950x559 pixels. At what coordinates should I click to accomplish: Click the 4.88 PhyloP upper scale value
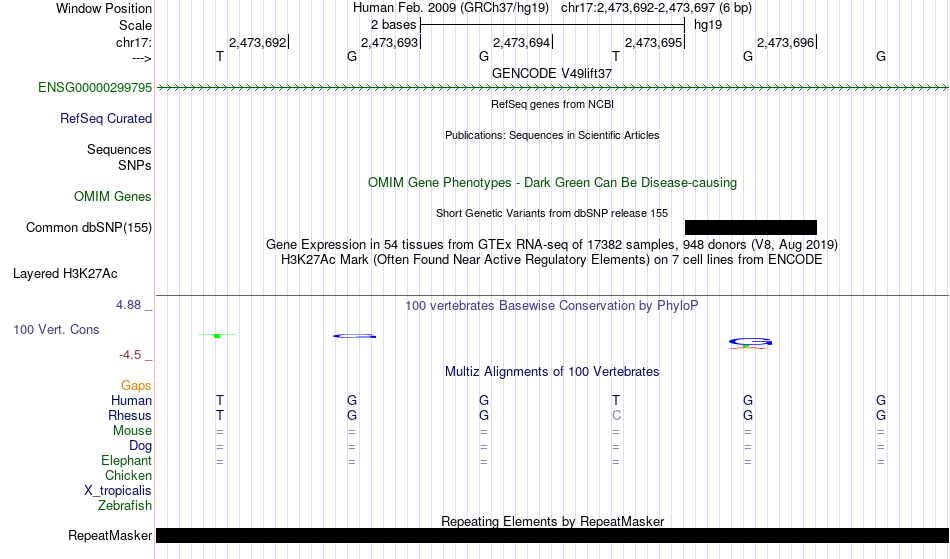128,305
